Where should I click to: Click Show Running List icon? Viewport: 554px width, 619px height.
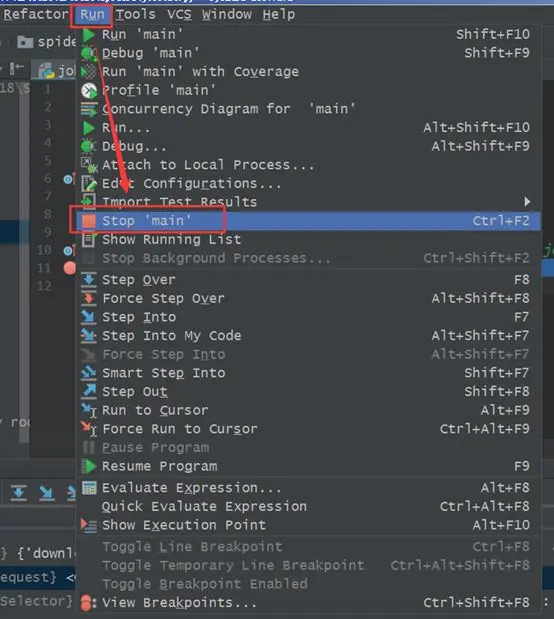tap(88, 239)
